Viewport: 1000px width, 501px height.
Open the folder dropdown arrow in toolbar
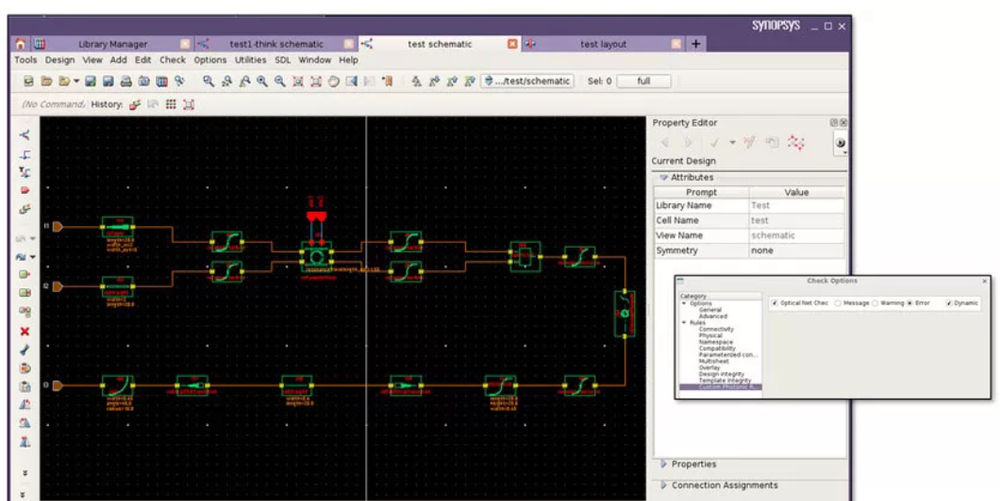[x=77, y=82]
